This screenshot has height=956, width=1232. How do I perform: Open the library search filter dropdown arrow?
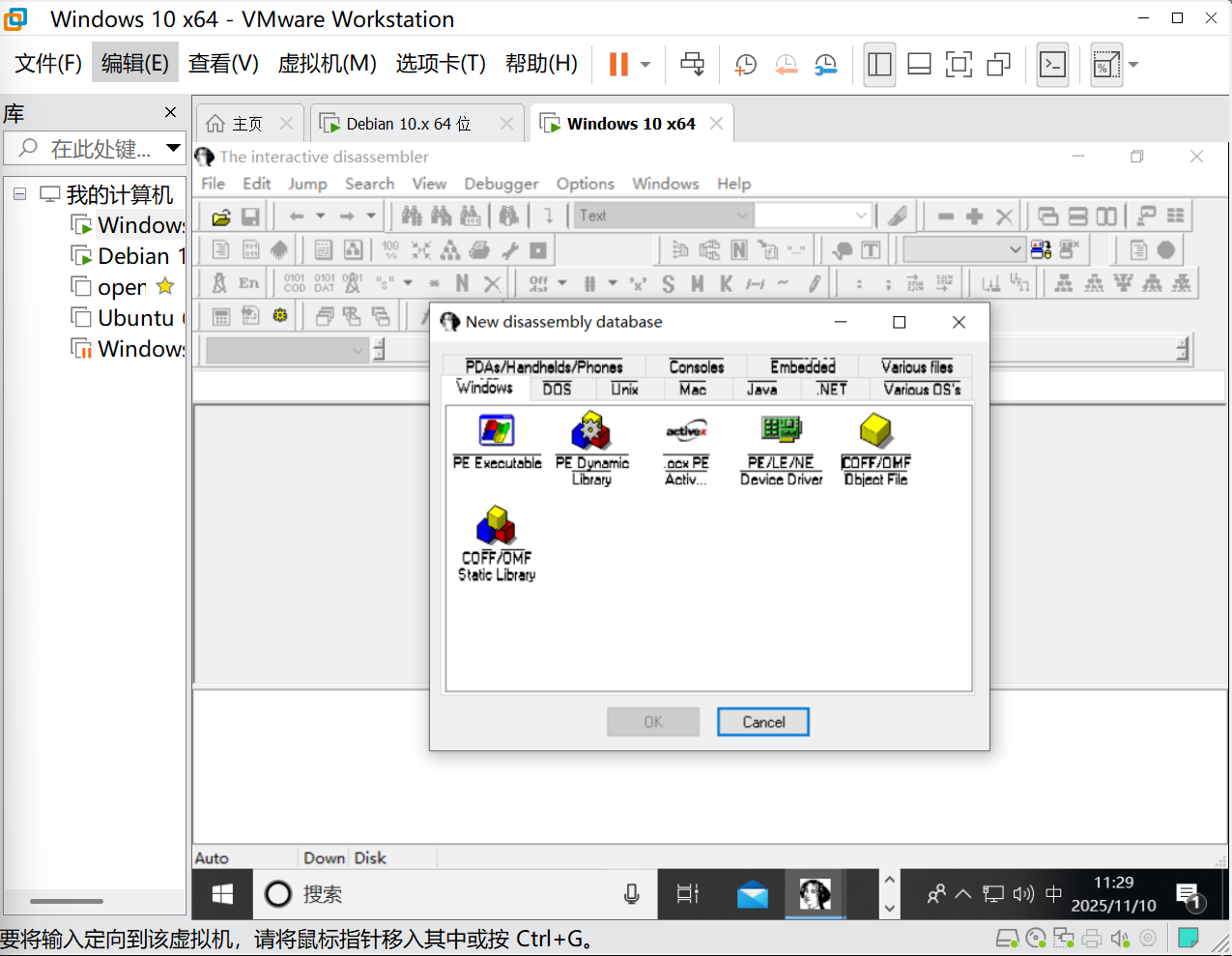click(173, 148)
